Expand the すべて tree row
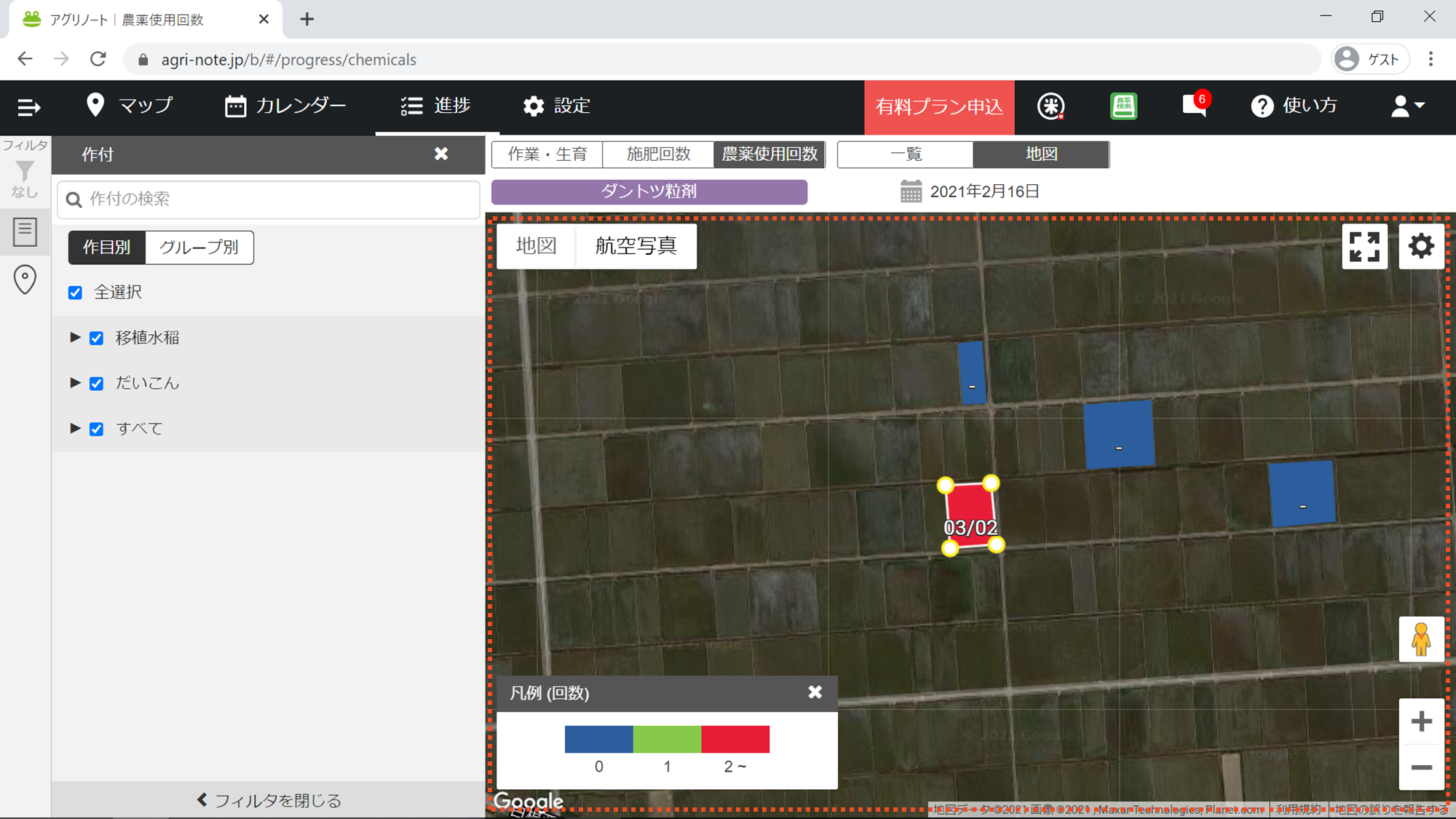This screenshot has height=819, width=1456. click(75, 428)
